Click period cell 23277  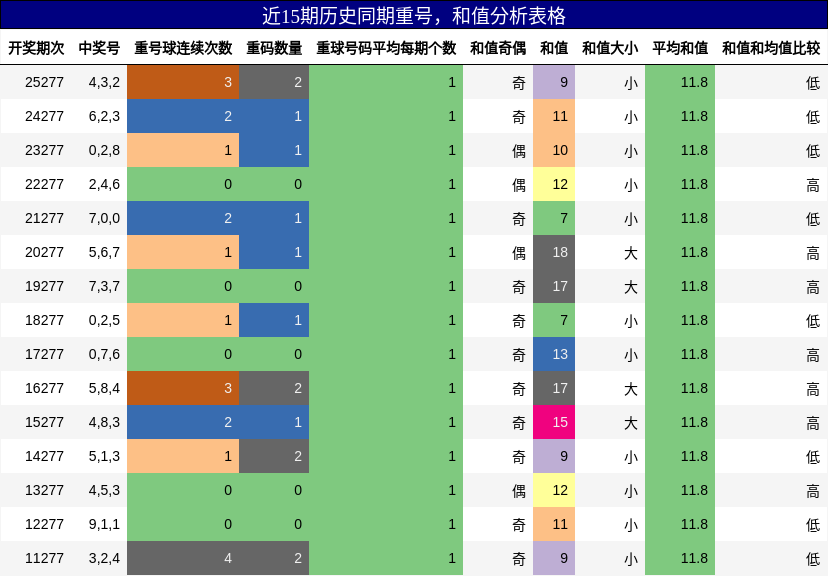(44, 150)
